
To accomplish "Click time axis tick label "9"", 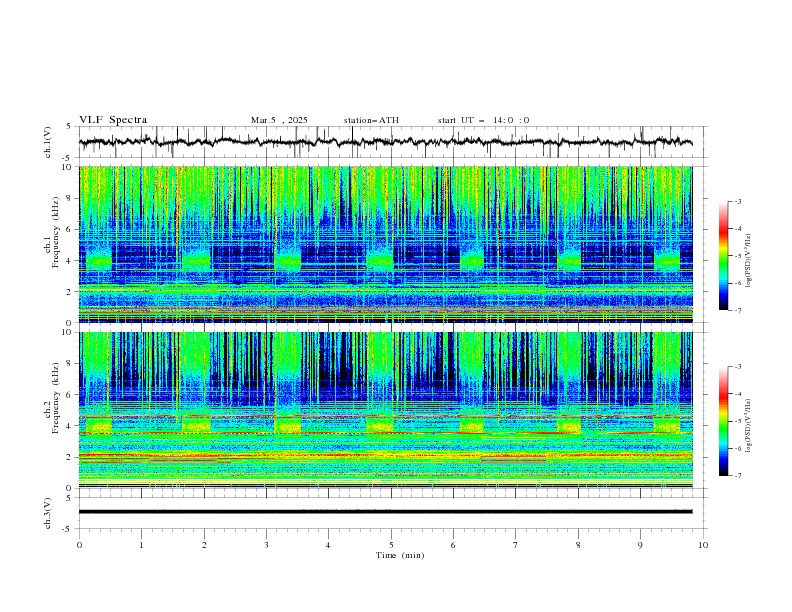I will tap(640, 545).
